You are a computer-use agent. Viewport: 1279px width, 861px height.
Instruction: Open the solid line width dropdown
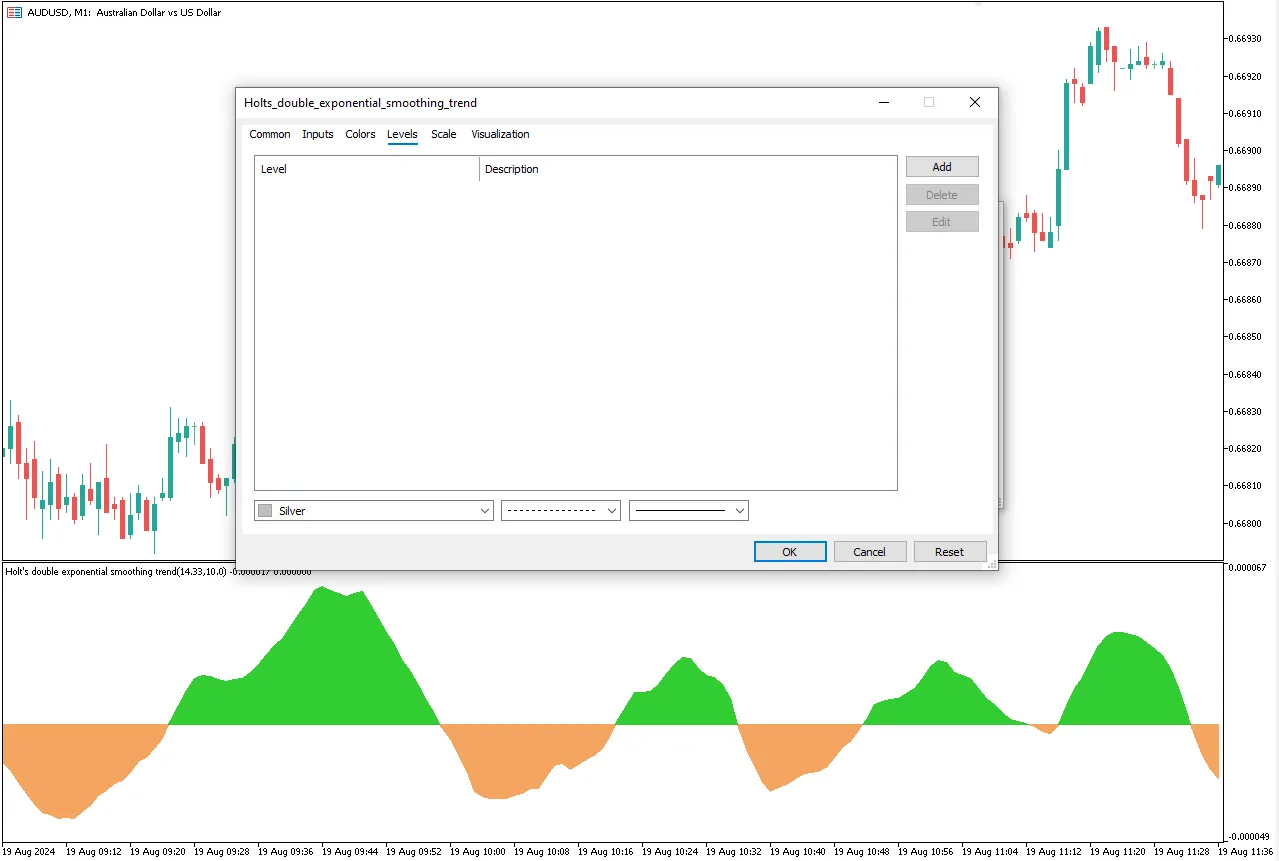click(688, 511)
